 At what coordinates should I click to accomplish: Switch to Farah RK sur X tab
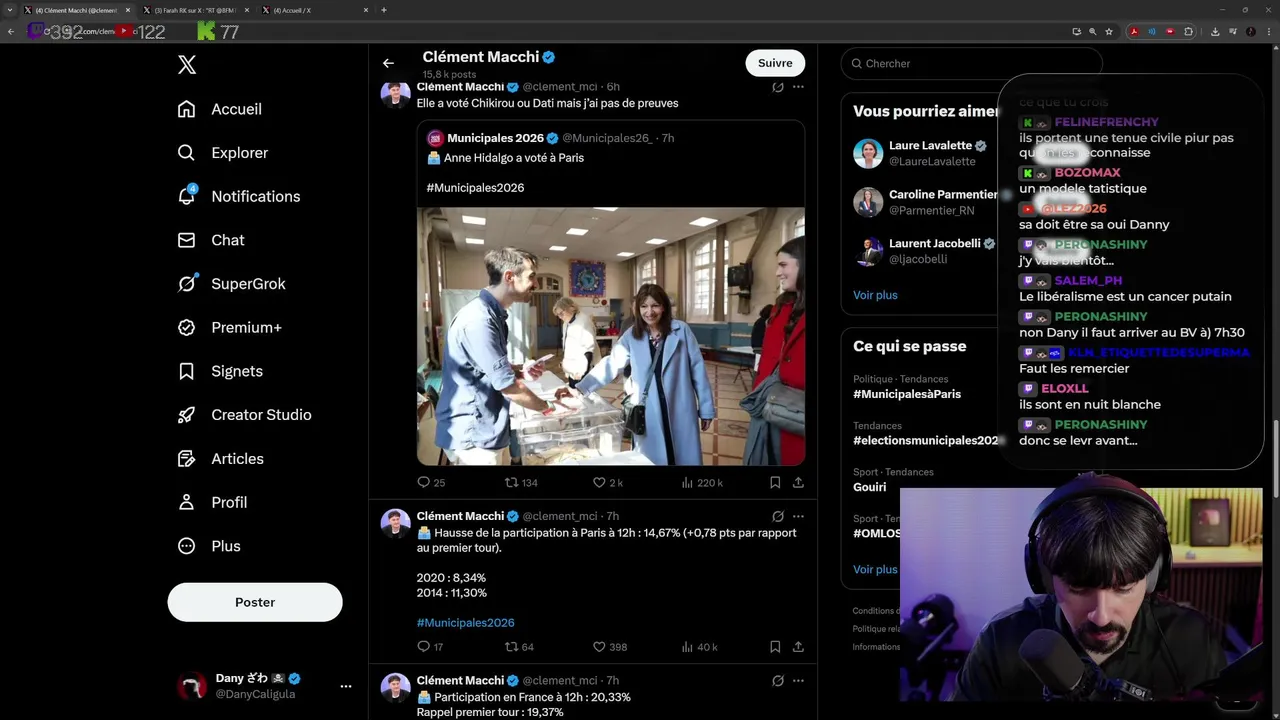(196, 10)
